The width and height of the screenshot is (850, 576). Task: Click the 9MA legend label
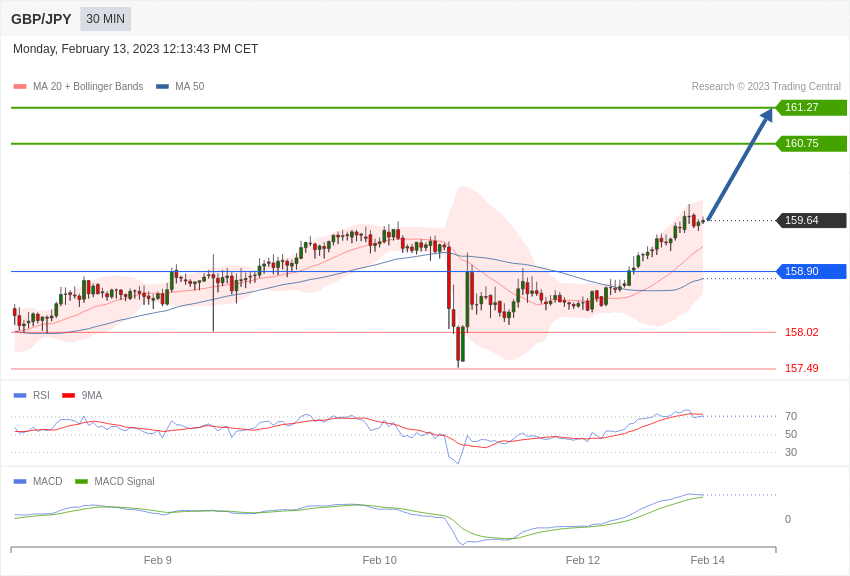(x=92, y=396)
